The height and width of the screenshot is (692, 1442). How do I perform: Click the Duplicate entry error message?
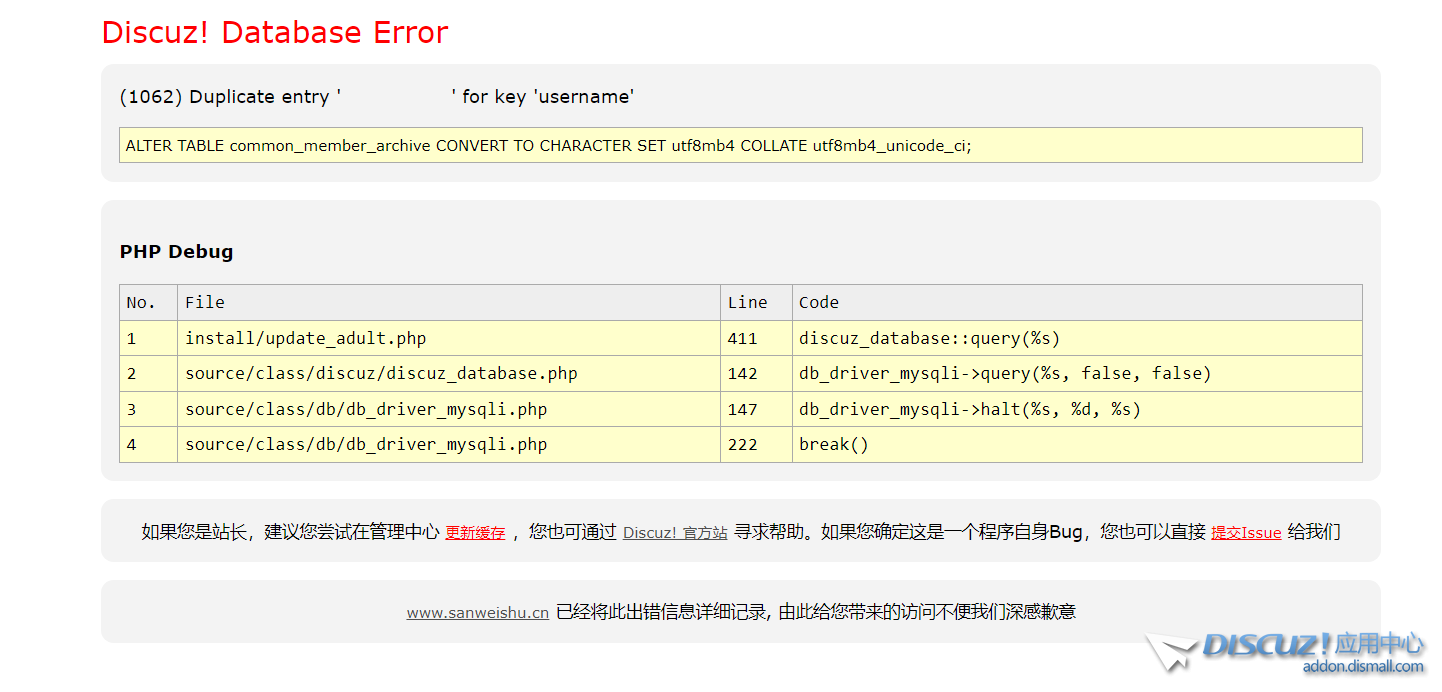tap(375, 96)
